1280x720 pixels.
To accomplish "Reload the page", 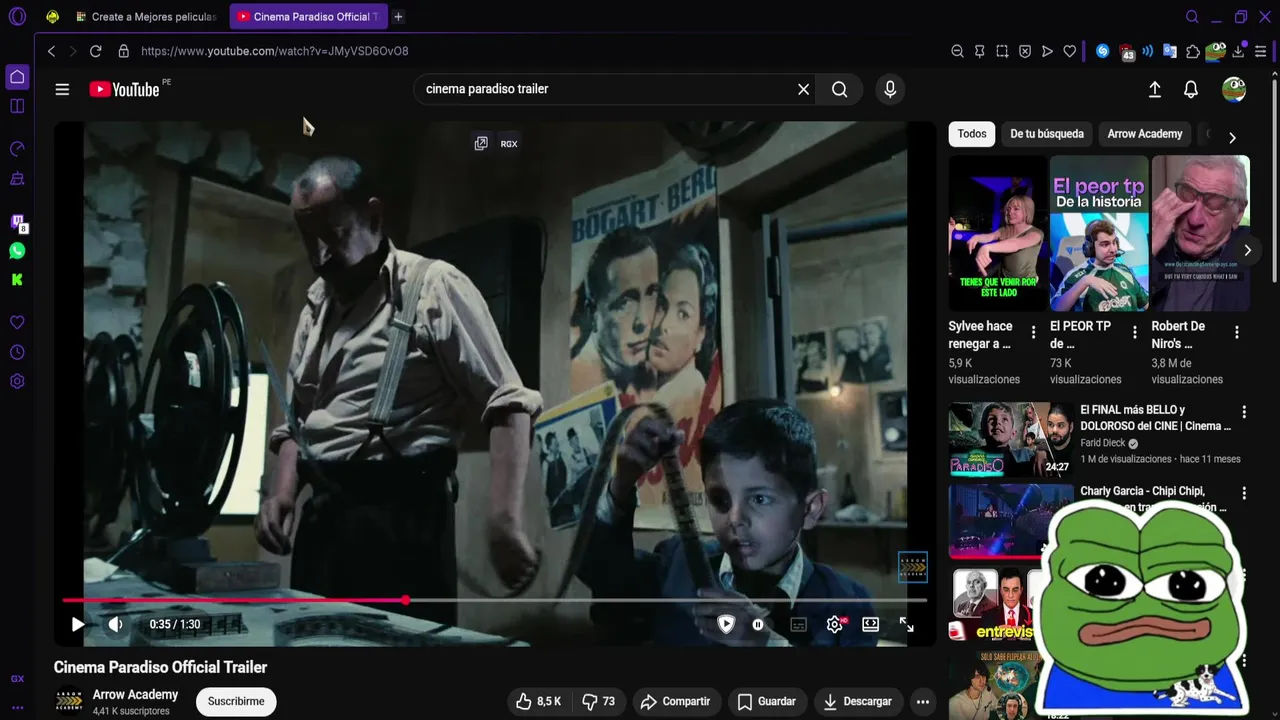I will tap(95, 51).
